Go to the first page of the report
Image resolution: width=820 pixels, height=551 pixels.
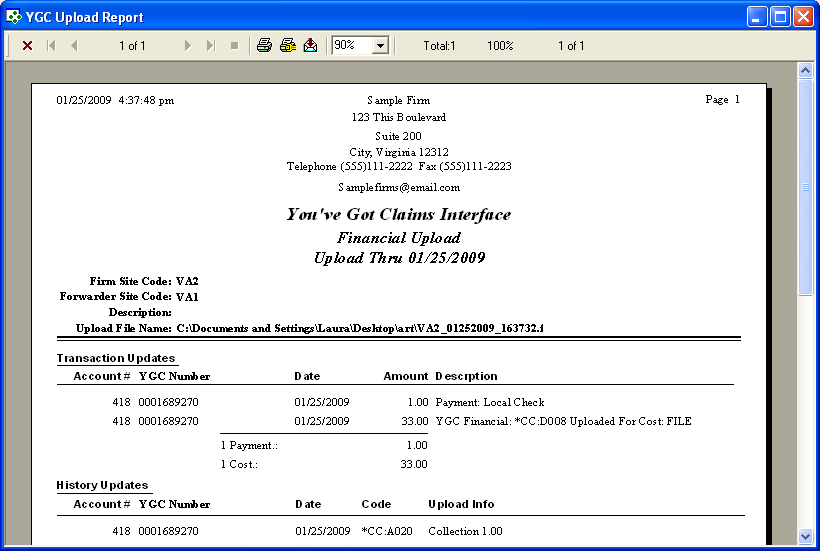51,46
